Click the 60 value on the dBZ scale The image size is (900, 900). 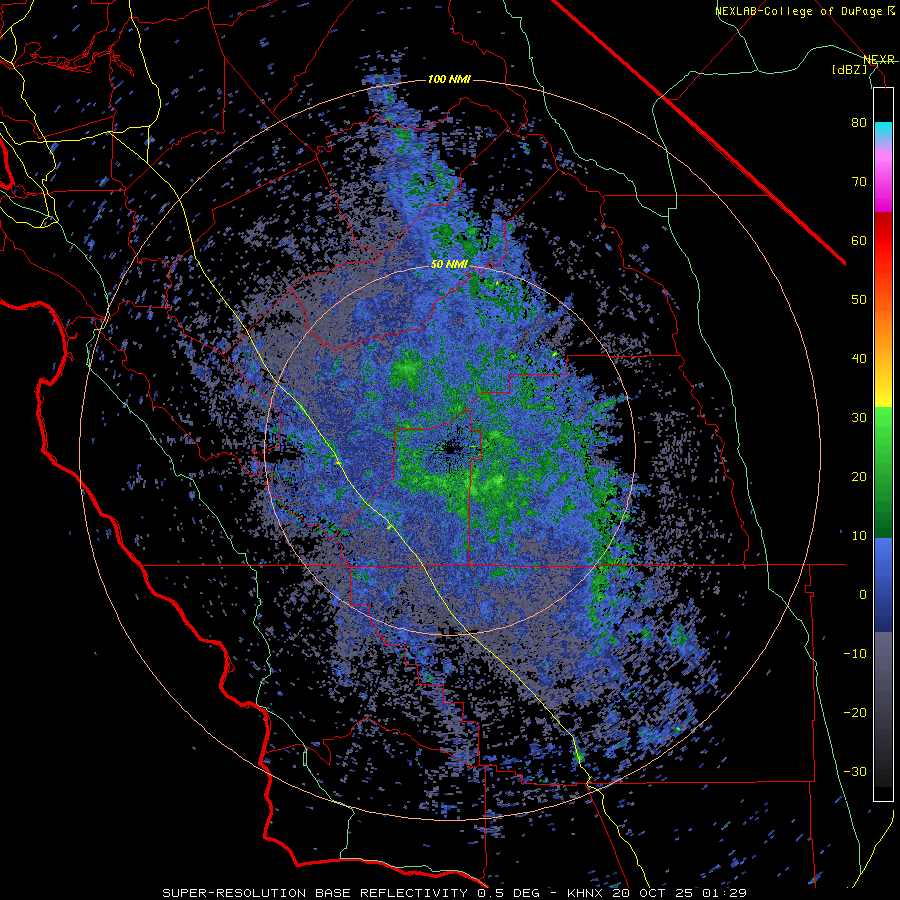[x=859, y=240]
